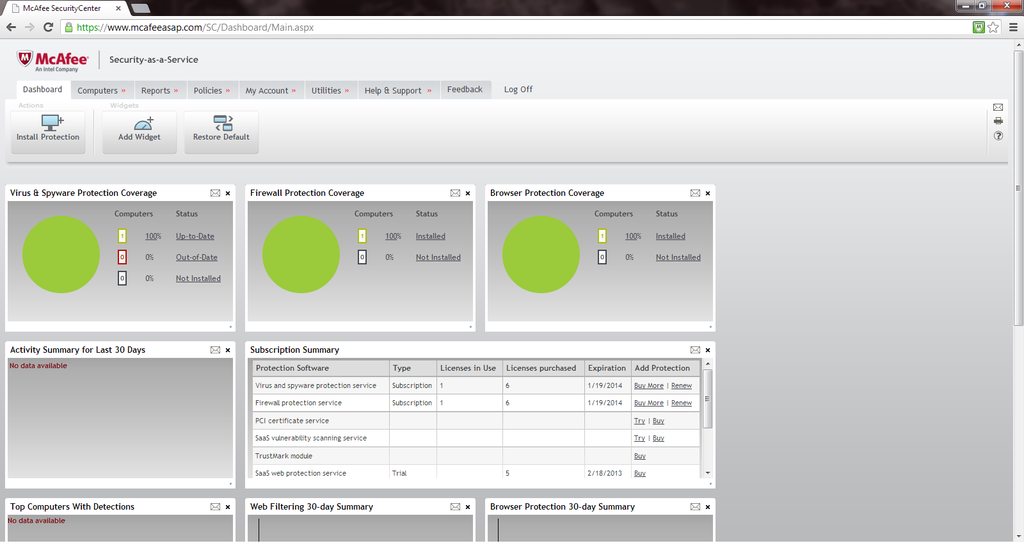Close the Subscription Summary widget
This screenshot has width=1024, height=557.
(x=708, y=350)
